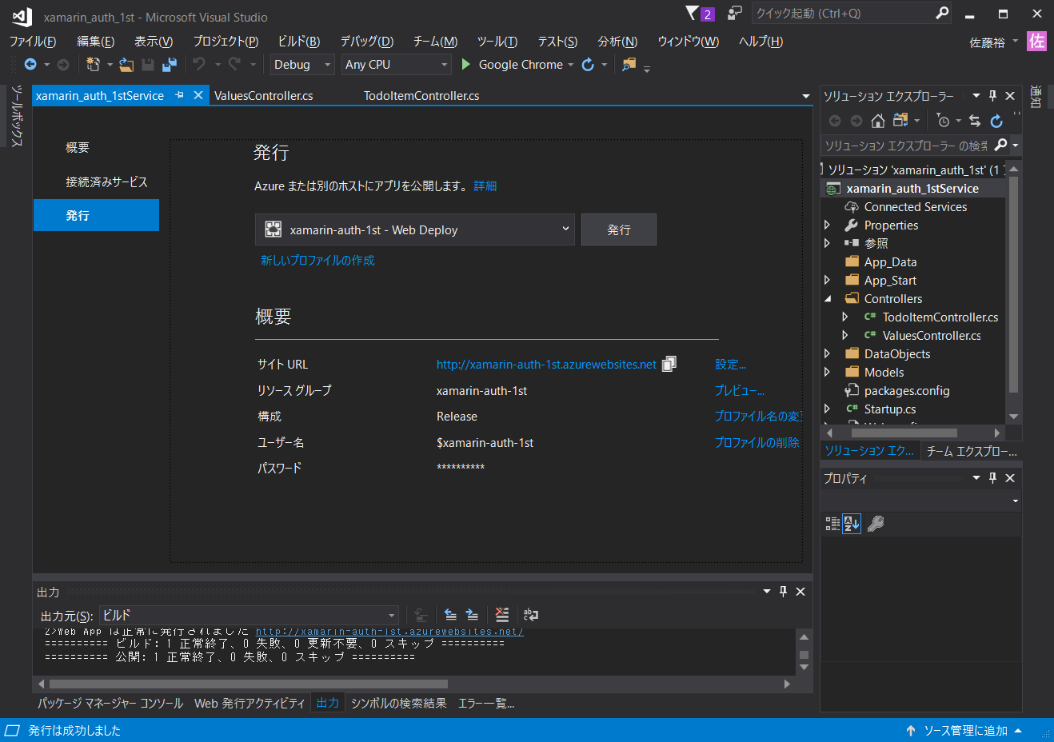The height and width of the screenshot is (742, 1054).
Task: Go to next message in output panel
Action: coord(472,614)
